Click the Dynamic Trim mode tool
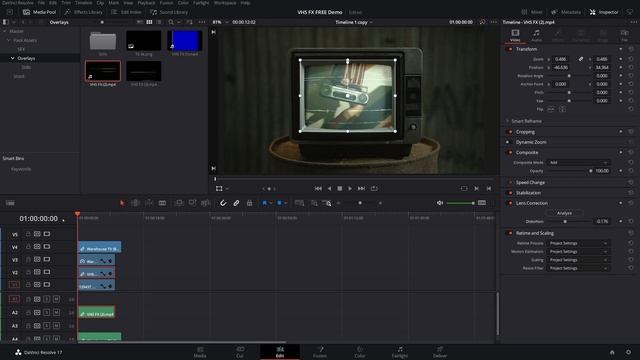Screen dimensions: 640x360 149,203
